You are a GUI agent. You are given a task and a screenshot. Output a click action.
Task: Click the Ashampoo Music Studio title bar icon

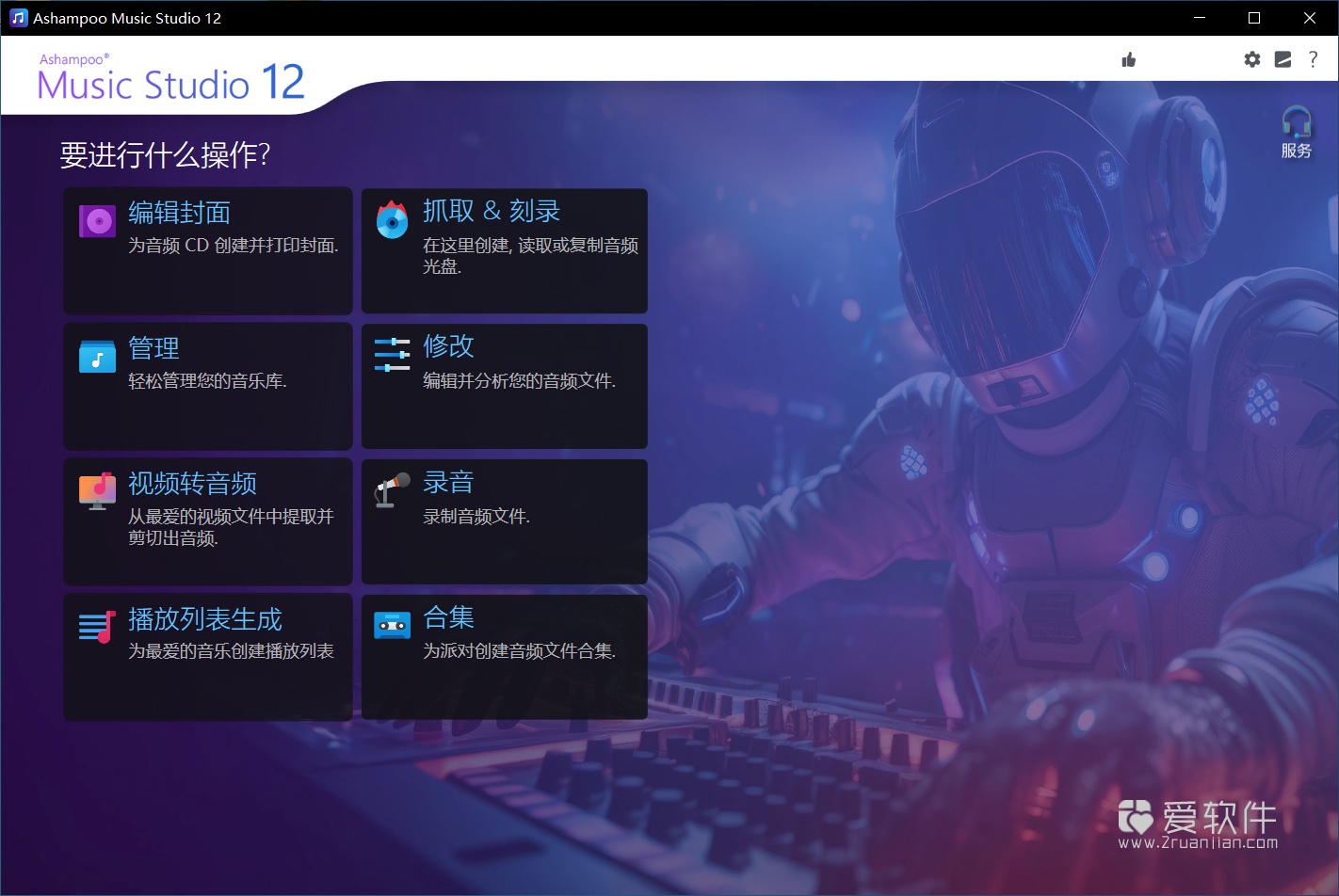(17, 17)
